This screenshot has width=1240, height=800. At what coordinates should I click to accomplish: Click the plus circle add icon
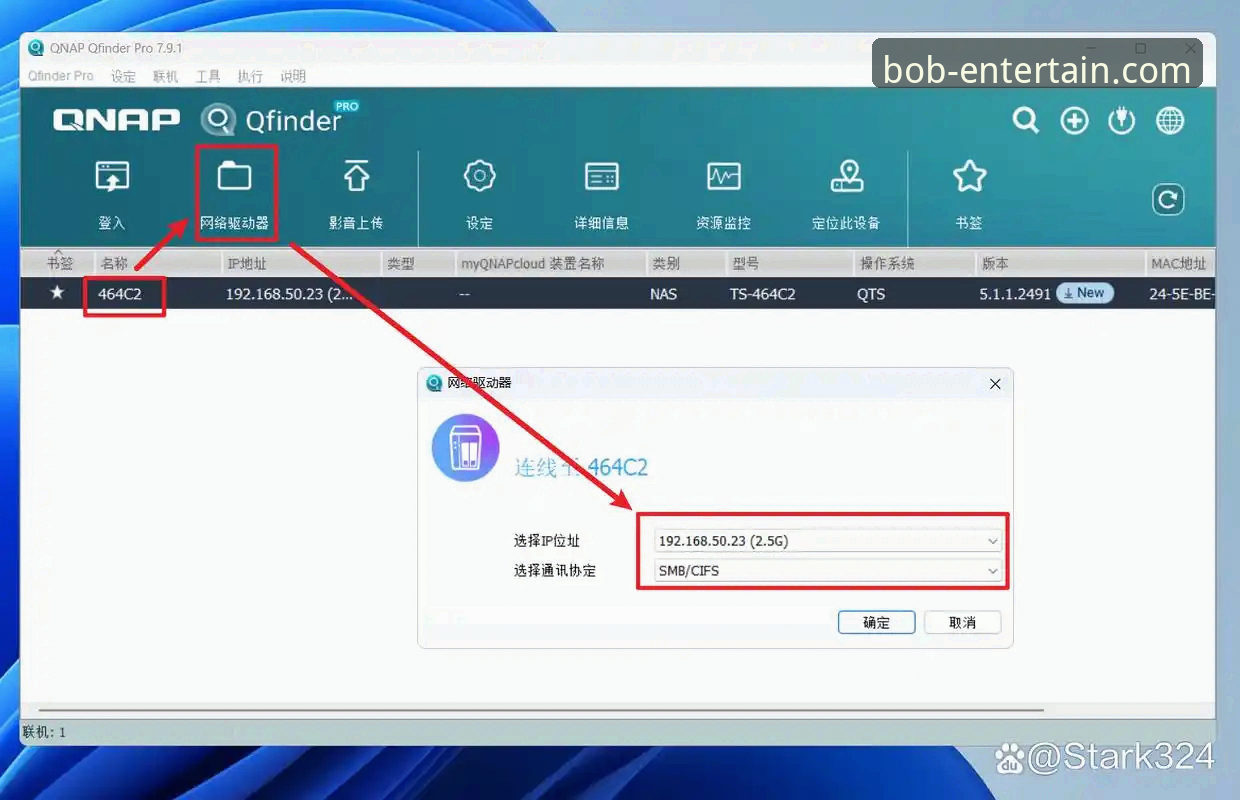click(x=1074, y=121)
